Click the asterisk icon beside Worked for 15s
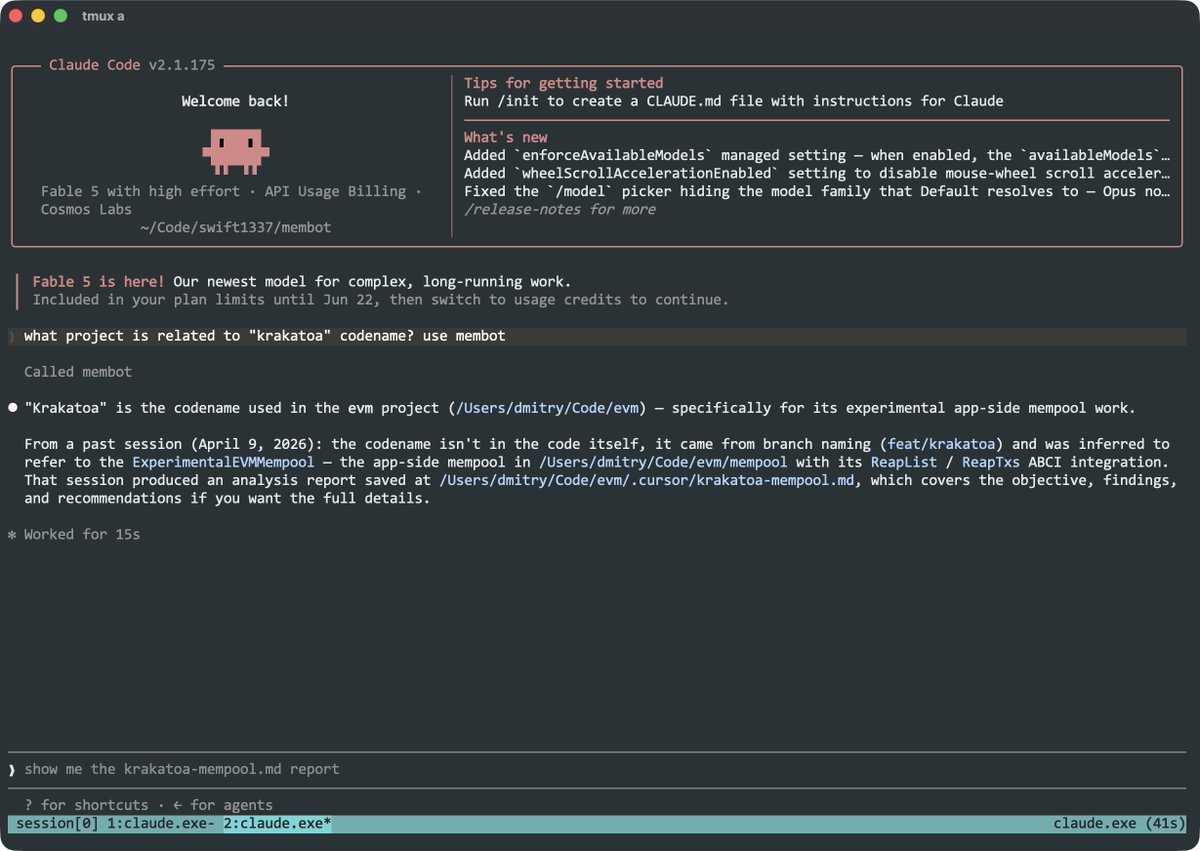The height and width of the screenshot is (851, 1200). tap(12, 535)
